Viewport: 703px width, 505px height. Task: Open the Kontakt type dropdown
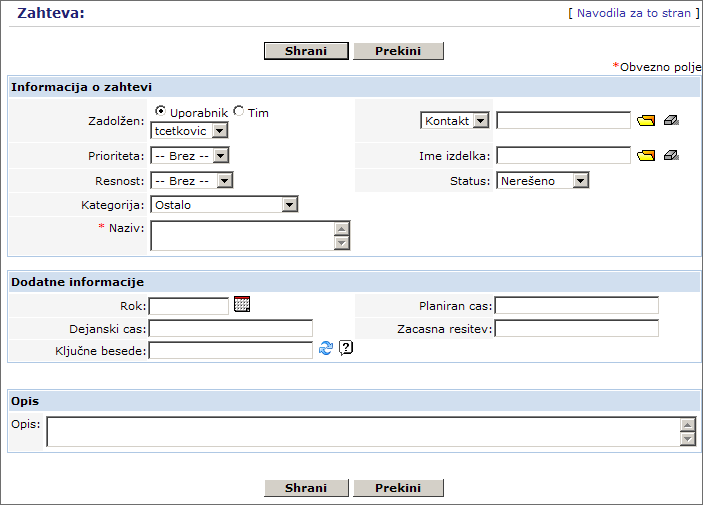[x=480, y=121]
